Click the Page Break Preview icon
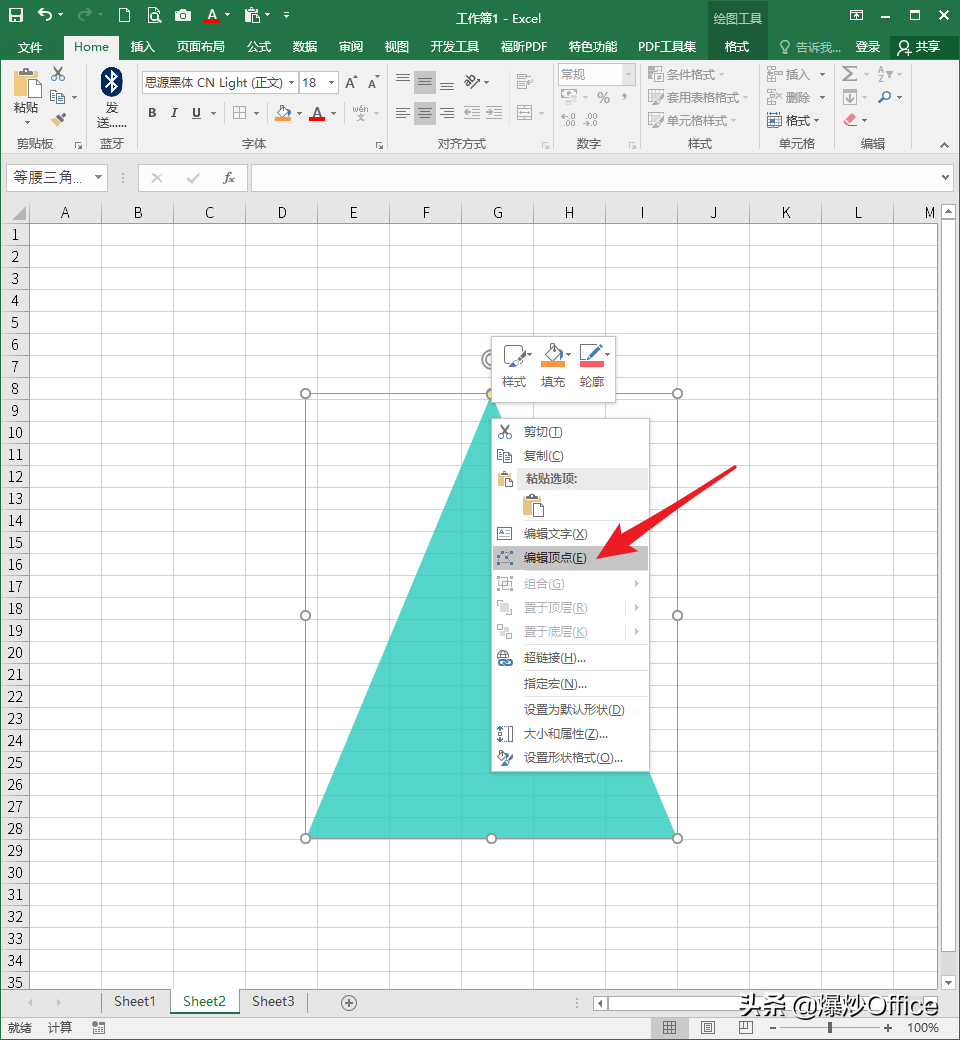This screenshot has height=1040, width=960. (746, 1027)
